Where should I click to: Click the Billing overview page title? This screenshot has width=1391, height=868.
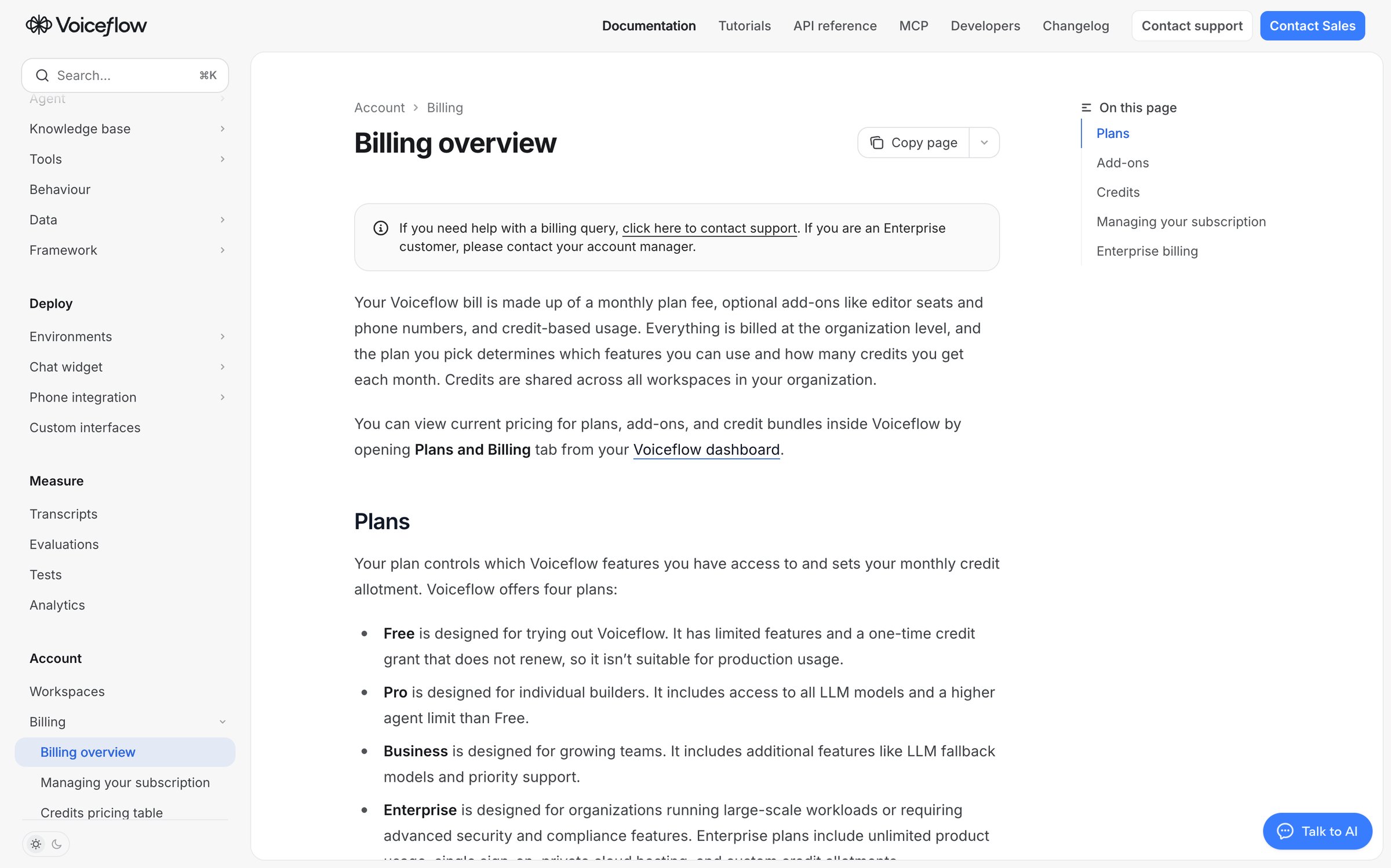coord(456,143)
